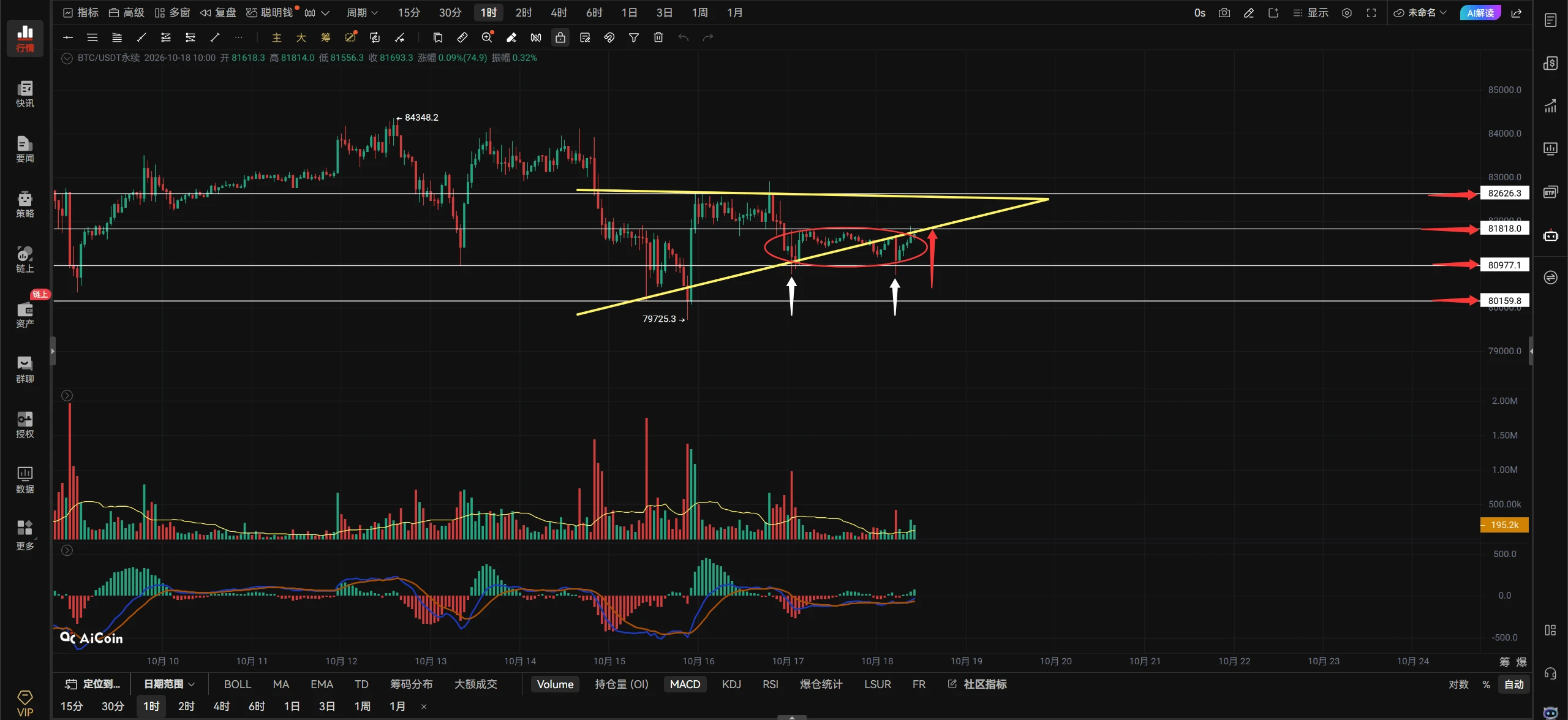Click the 定位到 locate button
Screen dimensions: 1568x720
tap(93, 684)
